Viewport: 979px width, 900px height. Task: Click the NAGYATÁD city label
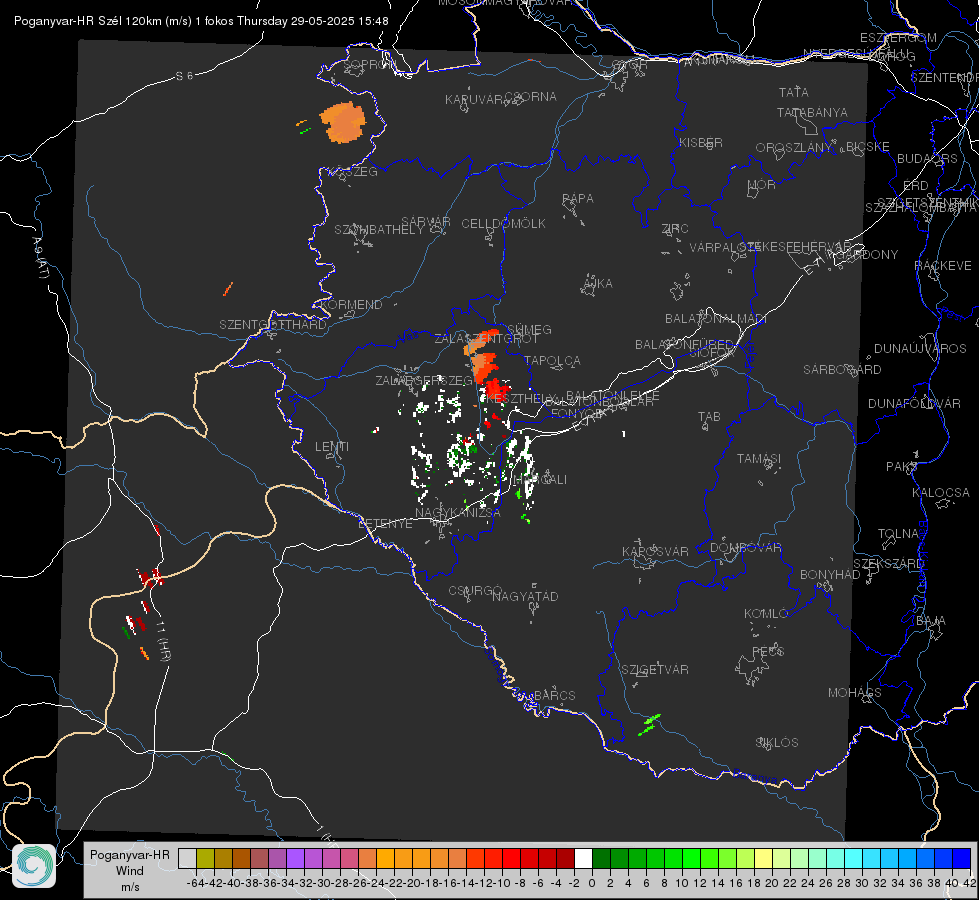click(525, 596)
